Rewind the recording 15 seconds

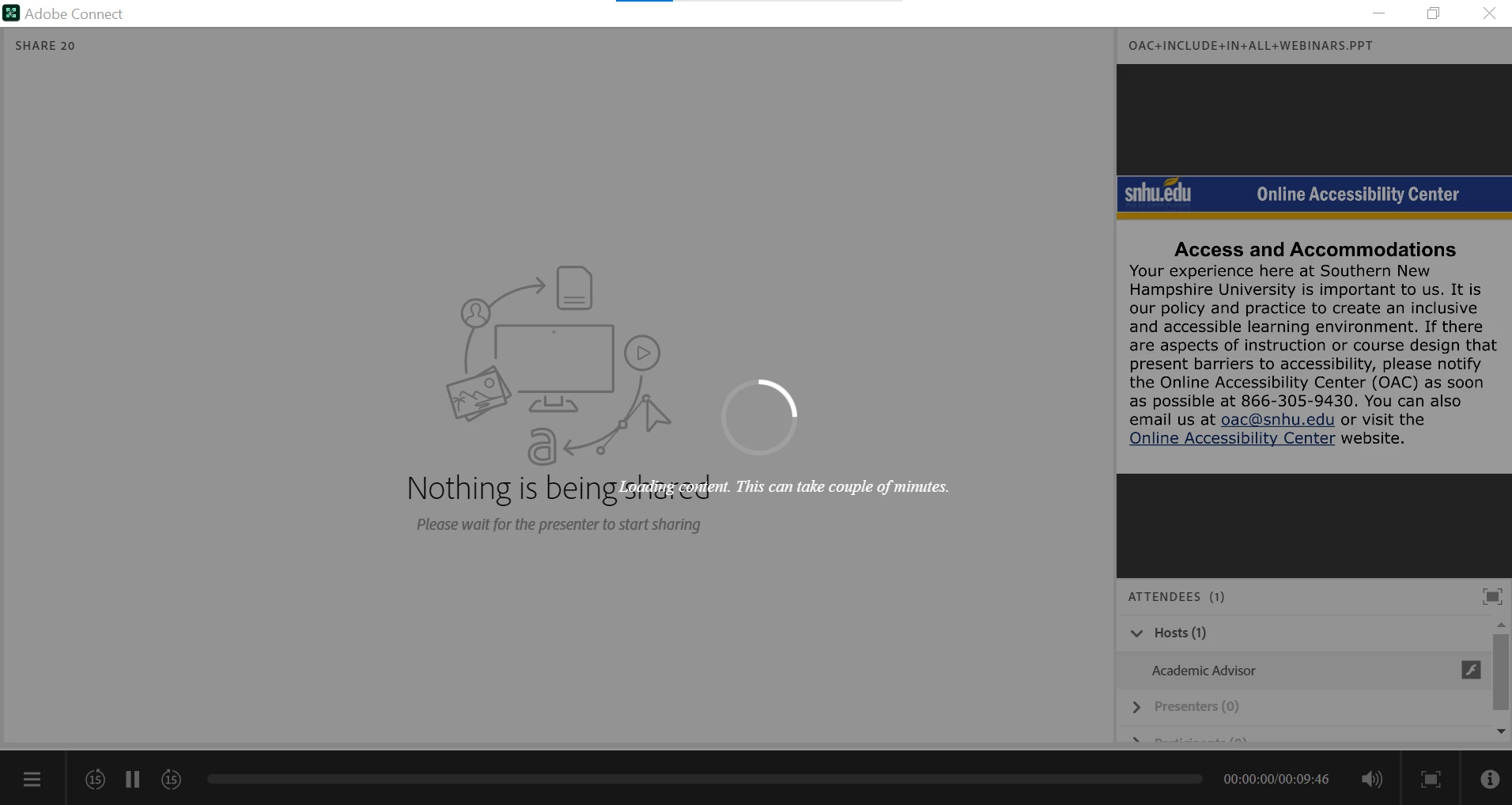pos(95,780)
